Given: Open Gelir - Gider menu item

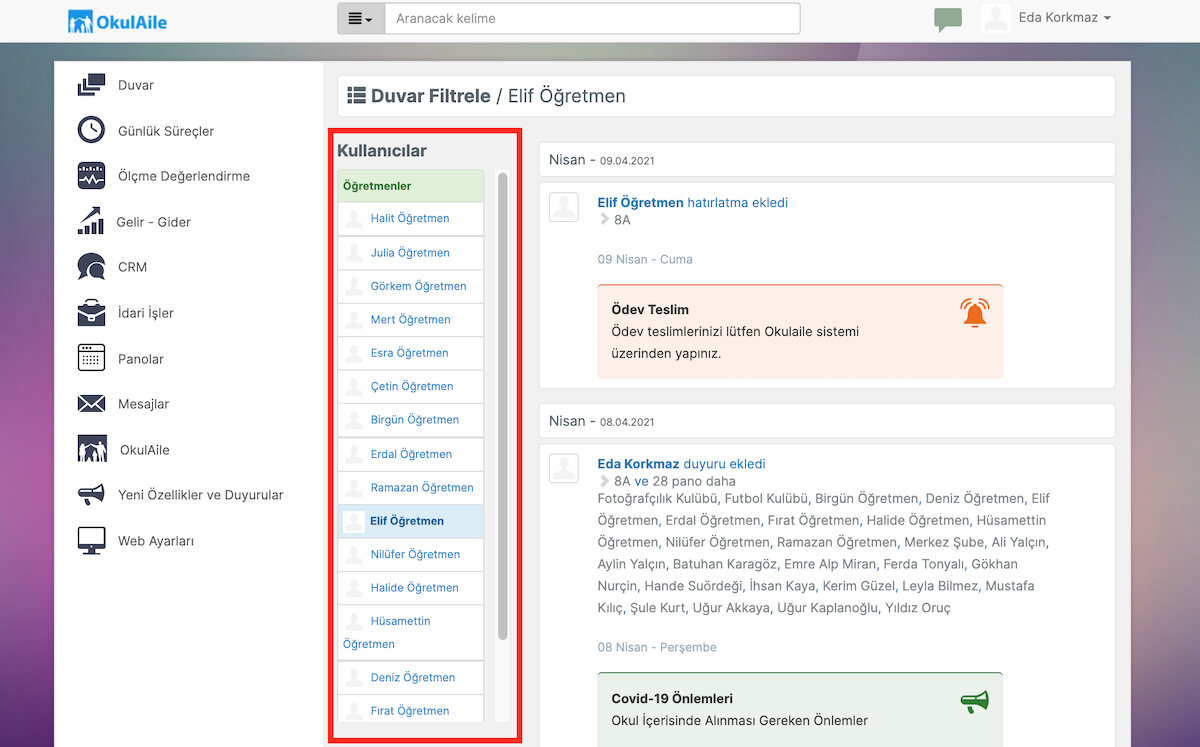Looking at the screenshot, I should pos(154,222).
